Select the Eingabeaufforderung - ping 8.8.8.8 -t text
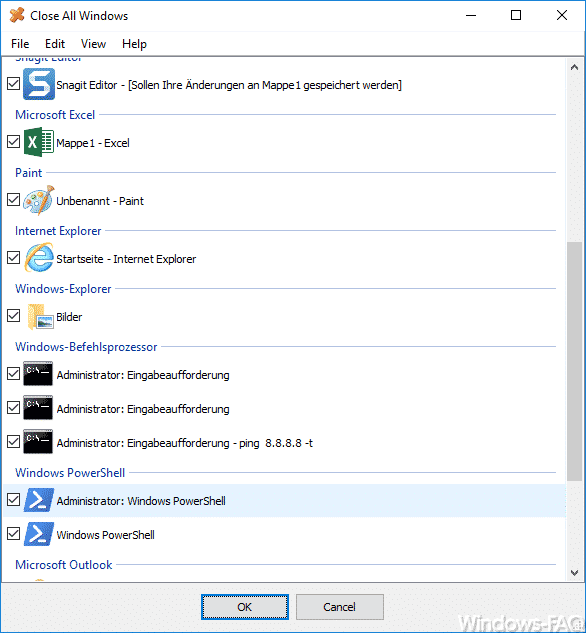The image size is (586, 633). click(185, 443)
